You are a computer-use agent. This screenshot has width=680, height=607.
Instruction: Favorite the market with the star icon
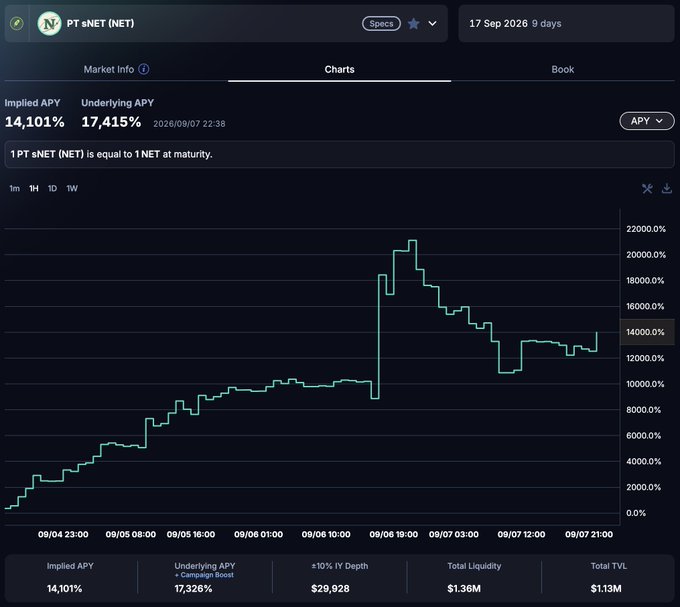(x=414, y=23)
